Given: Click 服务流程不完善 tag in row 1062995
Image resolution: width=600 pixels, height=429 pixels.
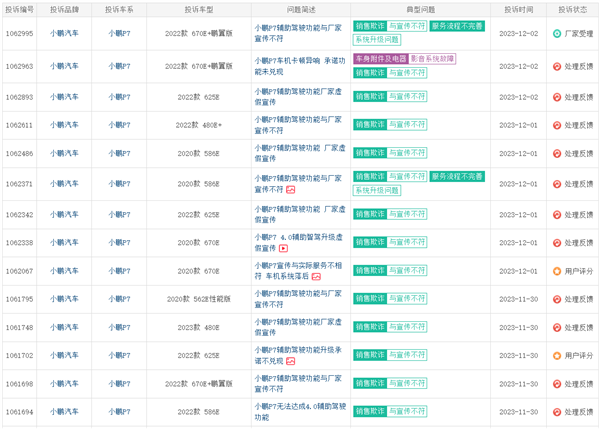Looking at the screenshot, I should (457, 26).
